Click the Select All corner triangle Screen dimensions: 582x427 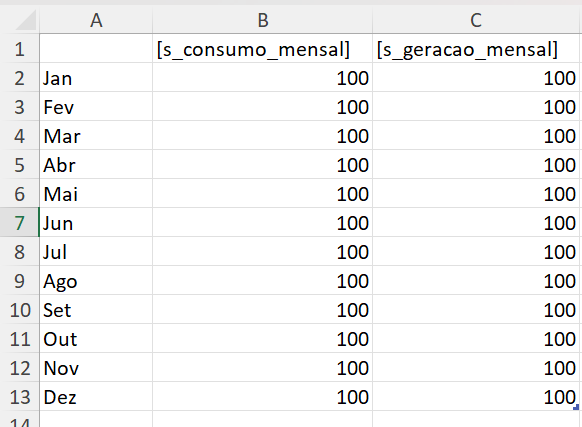26,21
